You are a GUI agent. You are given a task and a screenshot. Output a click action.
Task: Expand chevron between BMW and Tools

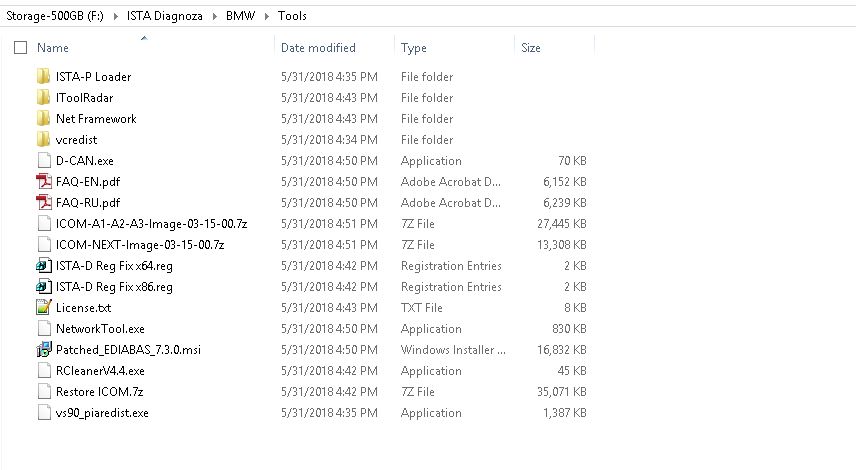(266, 16)
